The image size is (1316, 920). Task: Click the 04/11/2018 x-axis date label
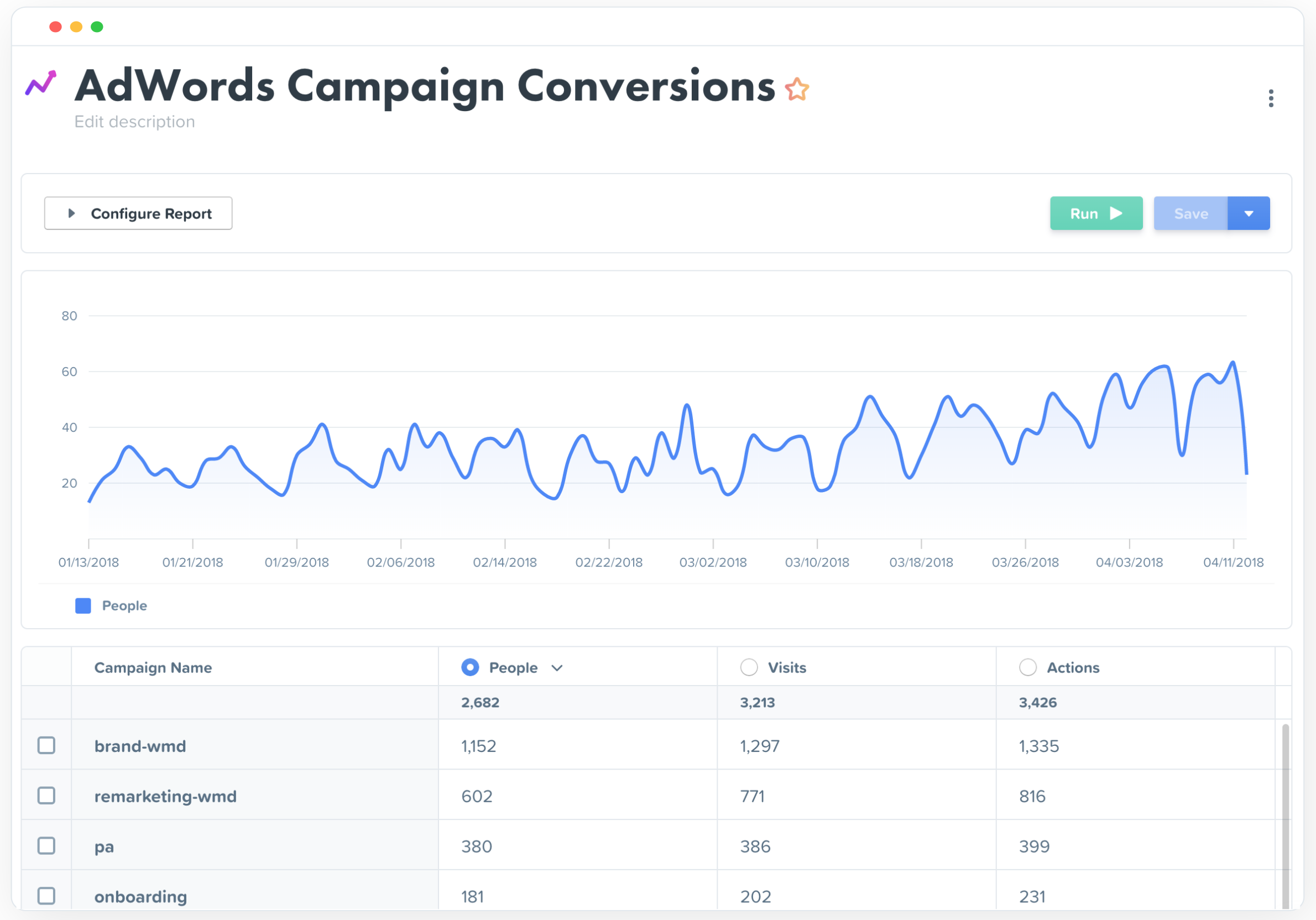click(x=1234, y=562)
